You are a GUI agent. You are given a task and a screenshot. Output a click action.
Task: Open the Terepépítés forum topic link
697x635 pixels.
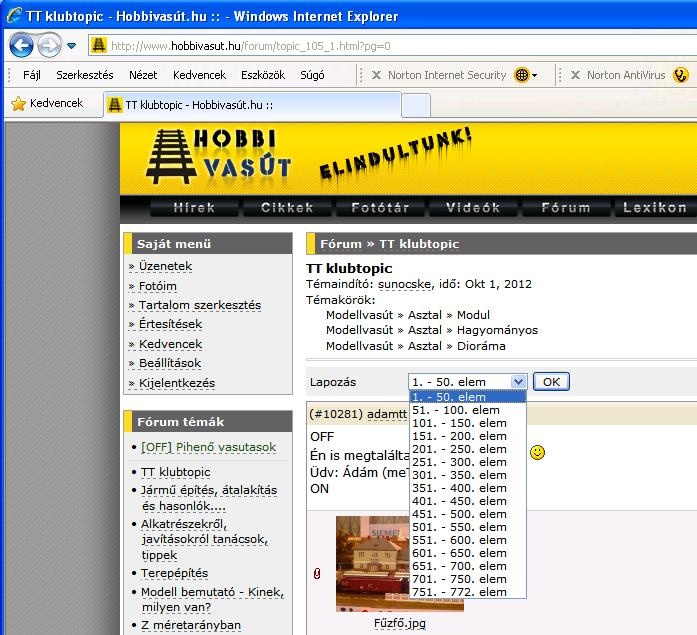coord(174,573)
